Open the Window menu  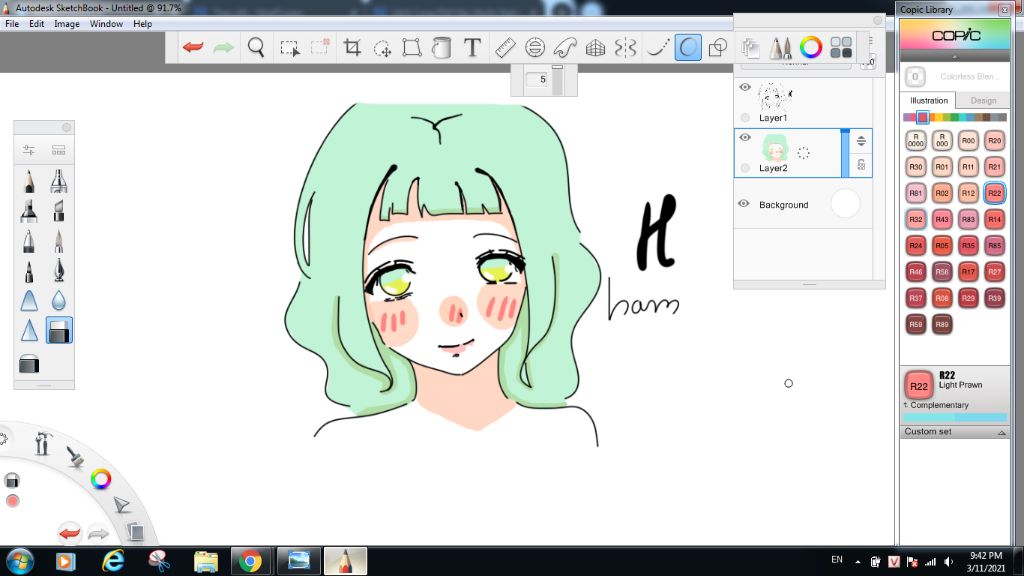click(106, 24)
